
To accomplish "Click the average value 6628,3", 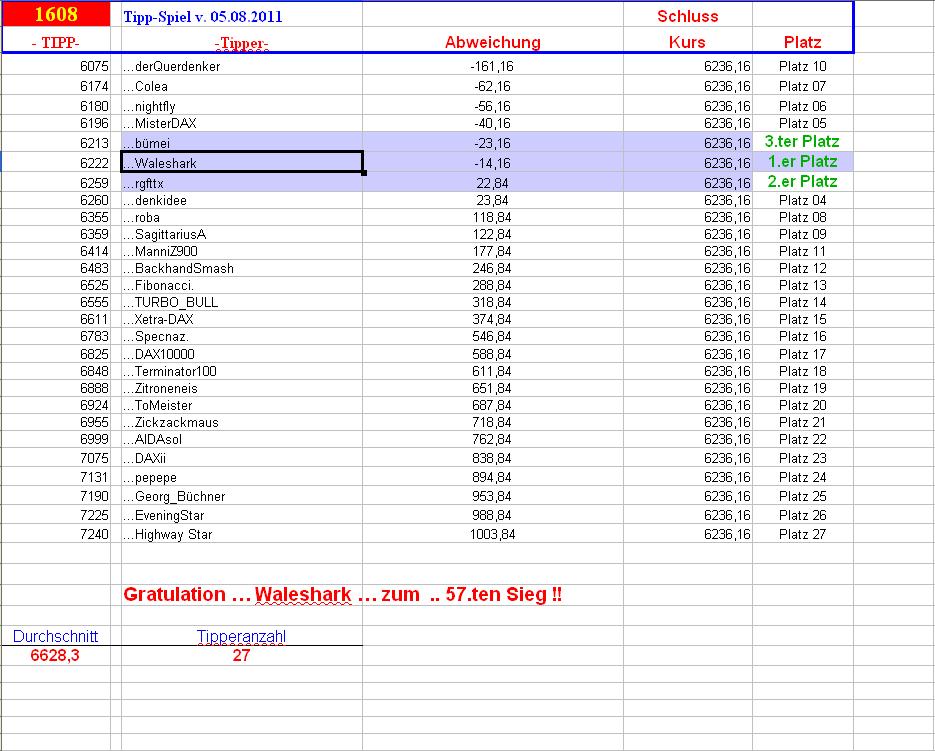I will pos(55,656).
